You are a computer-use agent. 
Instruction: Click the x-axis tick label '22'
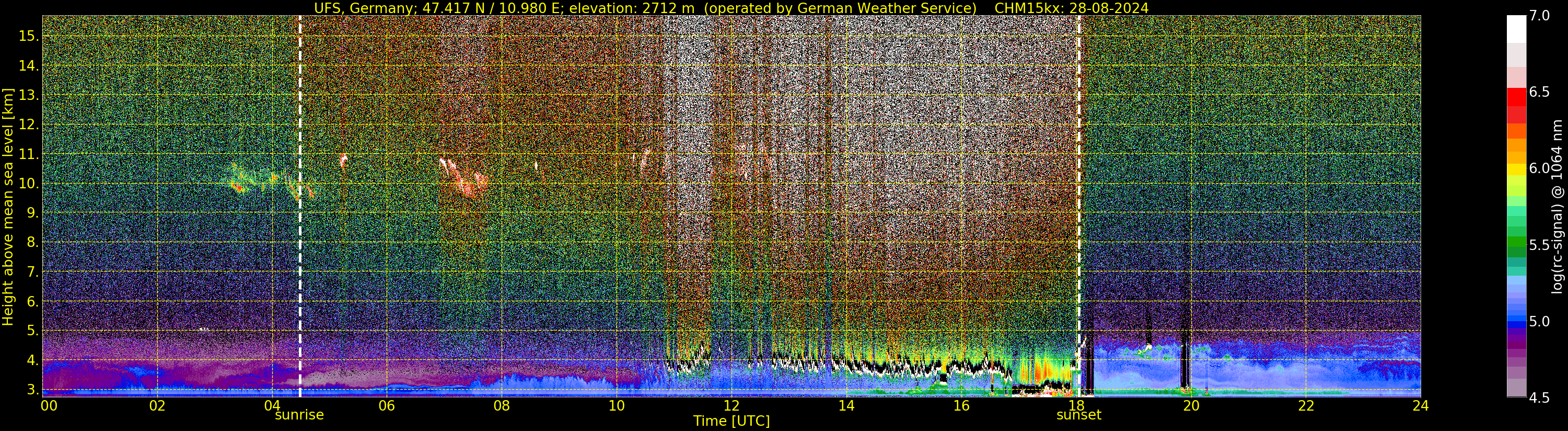[x=1306, y=405]
